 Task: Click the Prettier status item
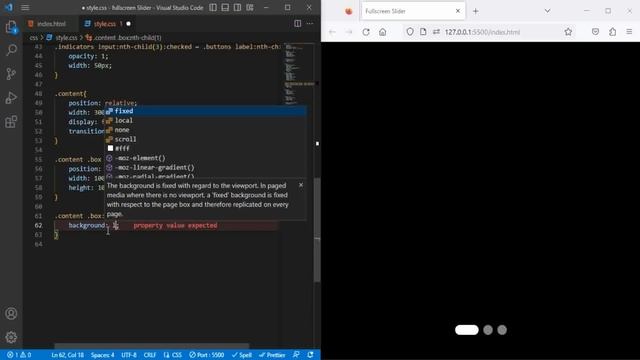click(272, 355)
